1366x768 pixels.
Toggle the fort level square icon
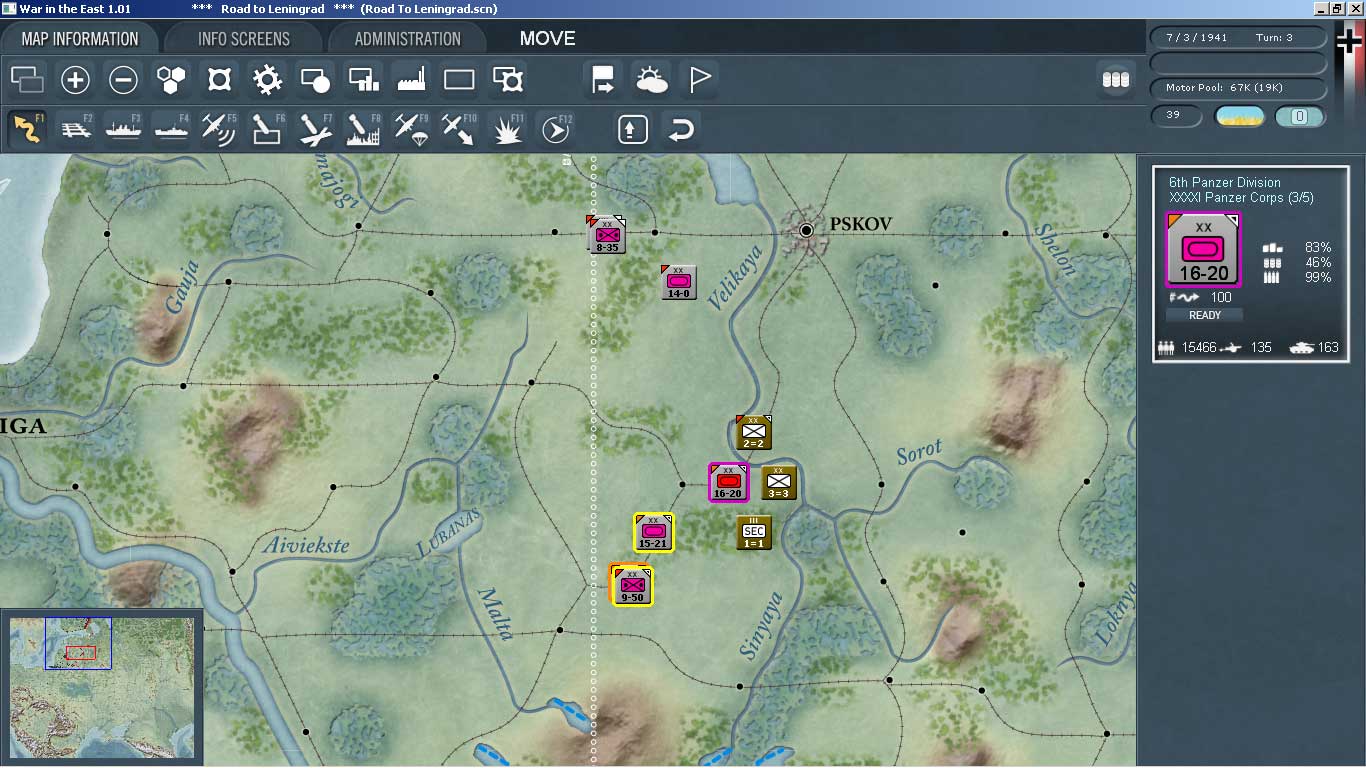pos(219,79)
